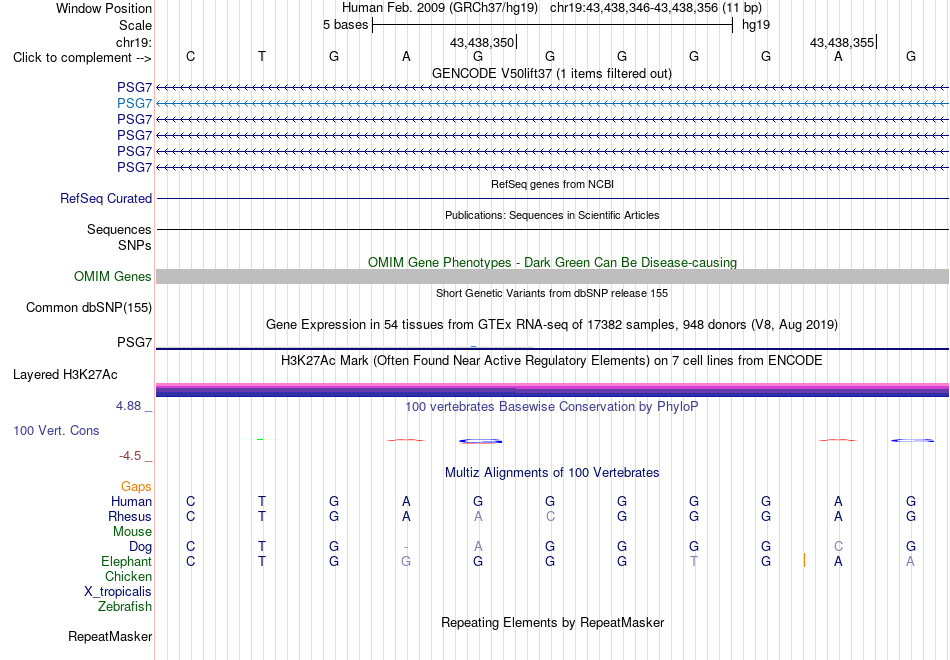Click the OMIM Genes track label
950x660 pixels.
pos(113,276)
